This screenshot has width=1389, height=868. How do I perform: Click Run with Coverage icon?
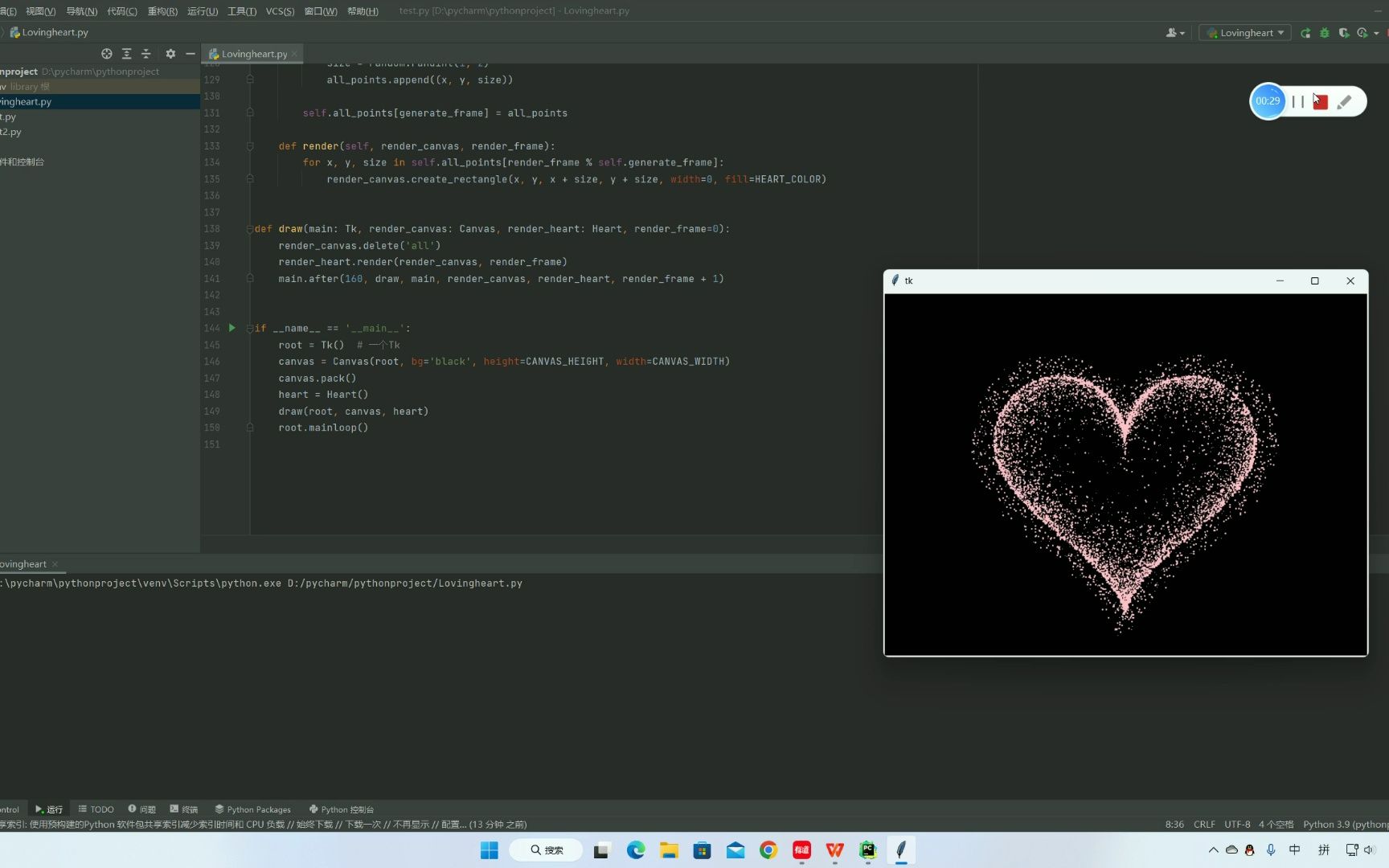(1343, 33)
